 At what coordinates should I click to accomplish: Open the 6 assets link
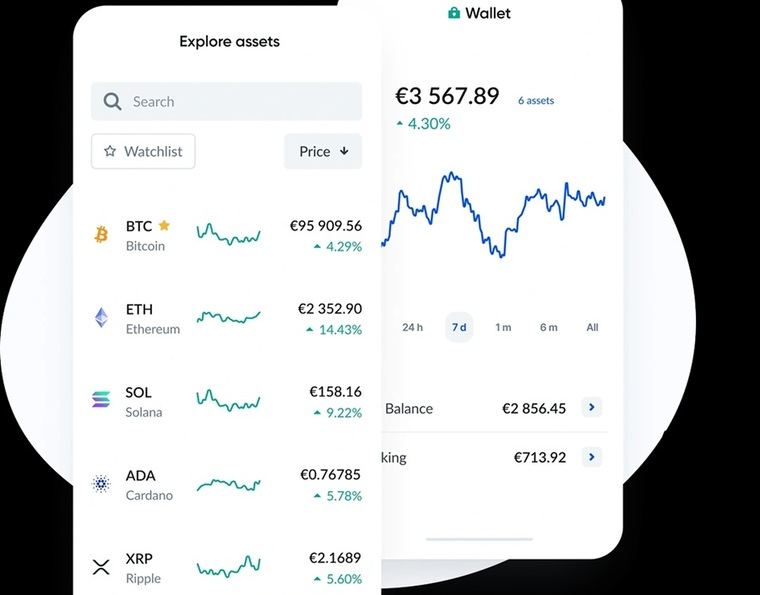(535, 100)
